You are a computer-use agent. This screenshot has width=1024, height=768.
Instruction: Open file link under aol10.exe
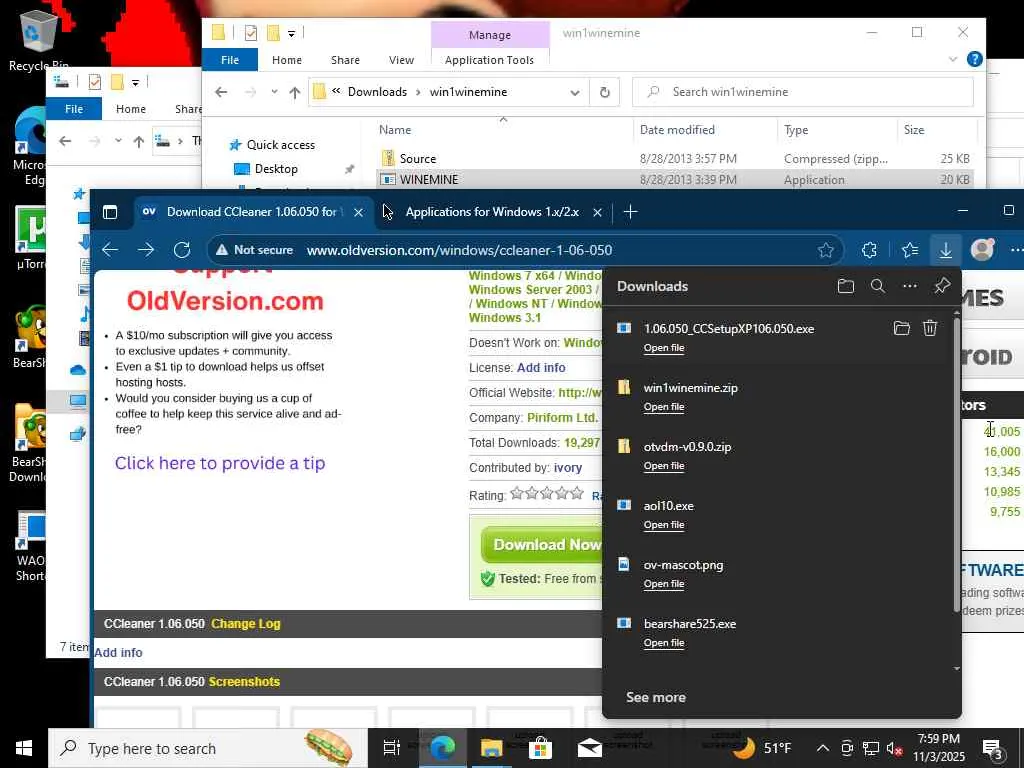[x=664, y=525]
